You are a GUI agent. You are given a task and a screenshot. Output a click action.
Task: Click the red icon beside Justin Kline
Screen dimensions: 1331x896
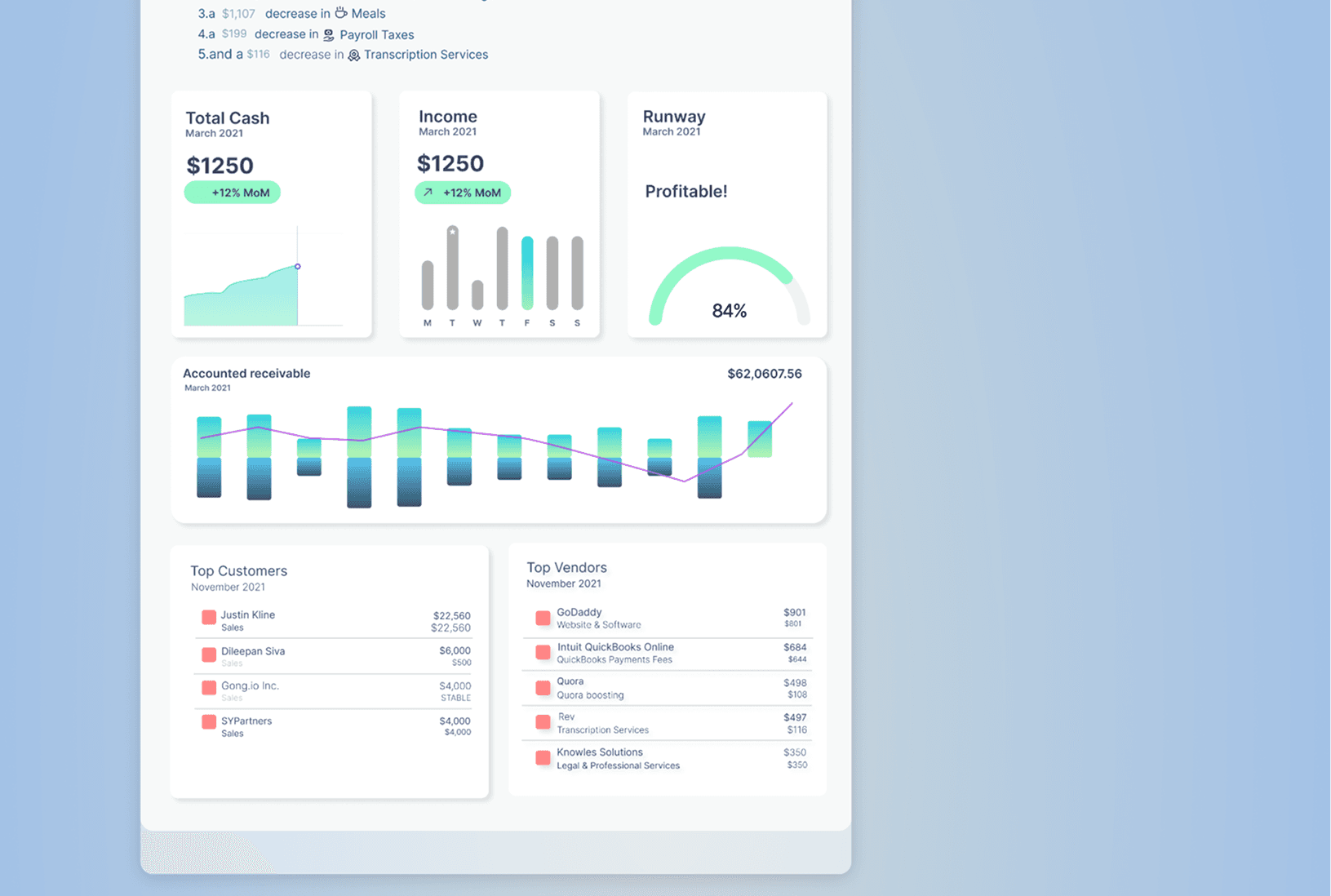click(x=209, y=618)
